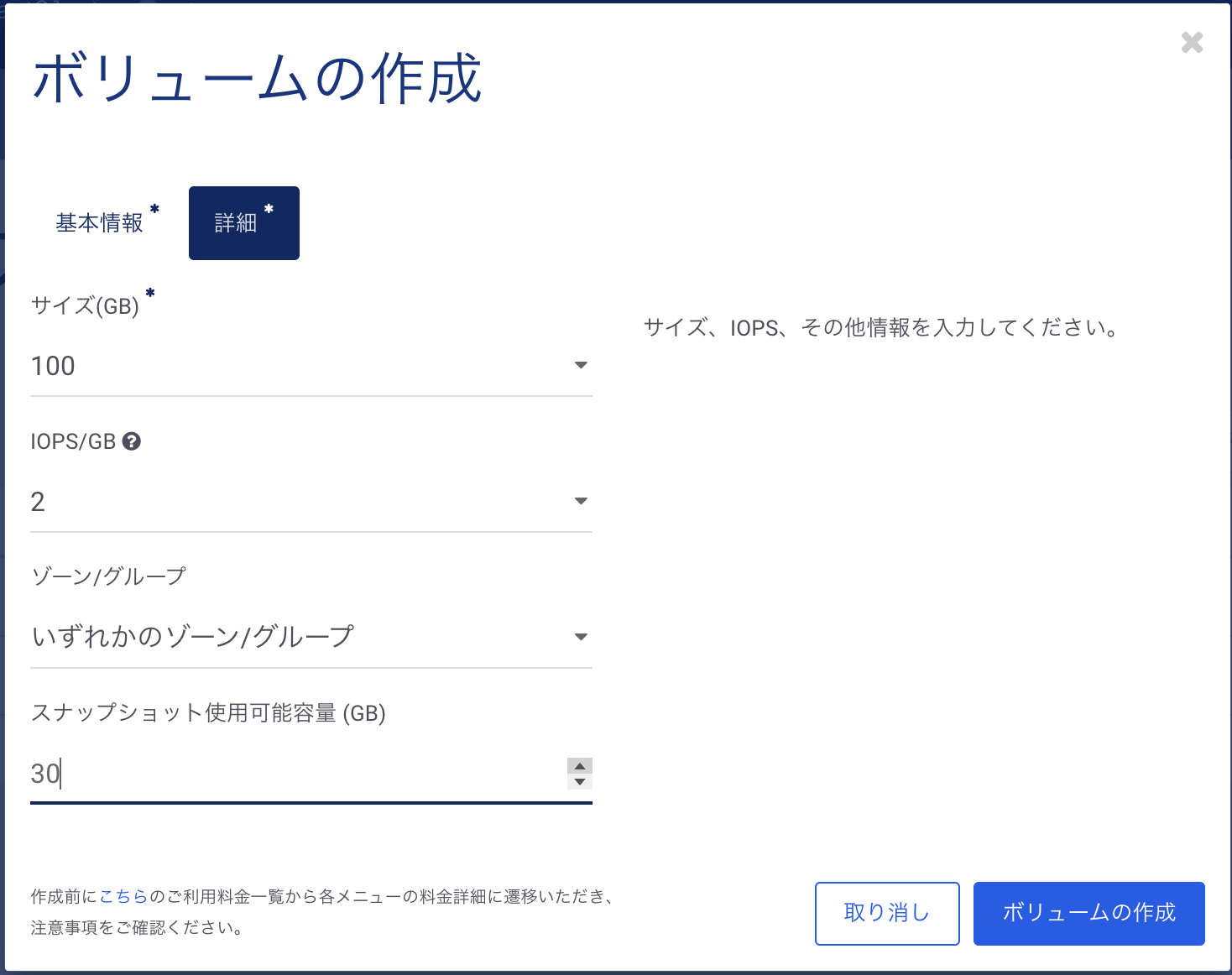The height and width of the screenshot is (975, 1232).
Task: Click the ボリュームの作成 dialog heading
Action: 257,79
